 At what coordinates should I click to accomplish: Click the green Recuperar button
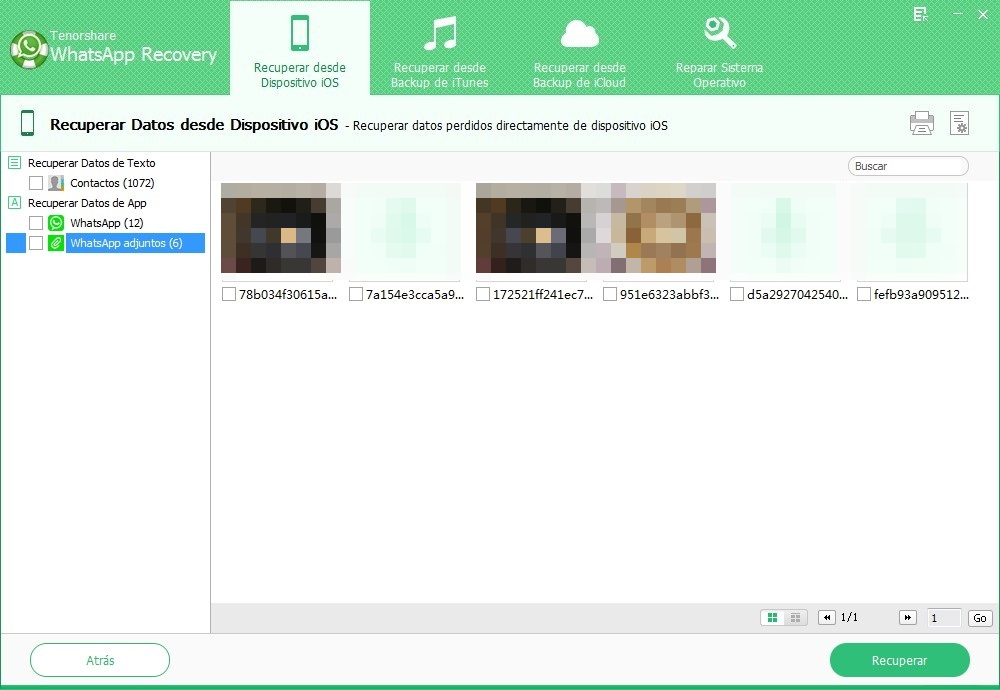point(899,660)
